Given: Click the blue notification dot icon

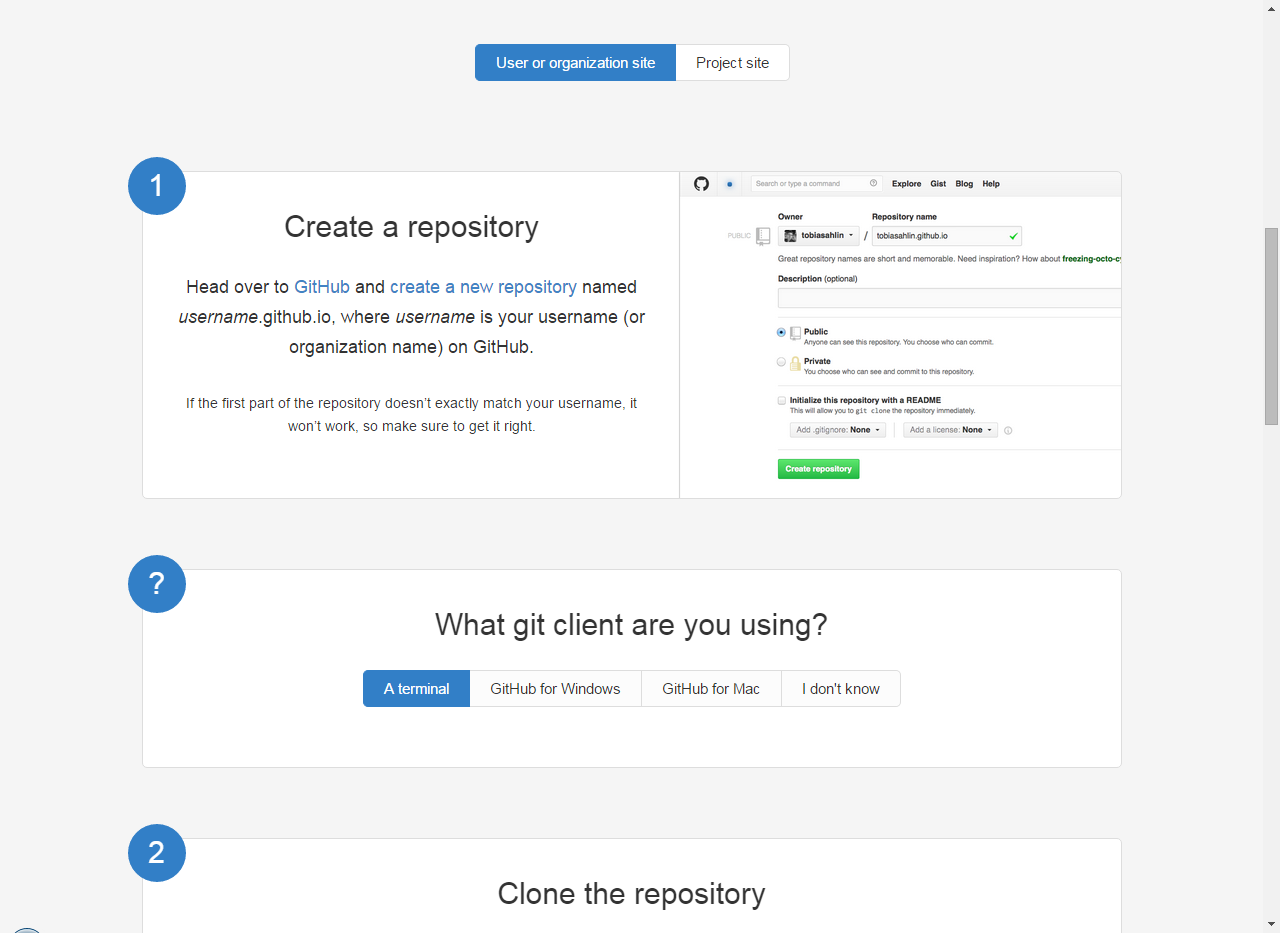Looking at the screenshot, I should click(x=730, y=184).
